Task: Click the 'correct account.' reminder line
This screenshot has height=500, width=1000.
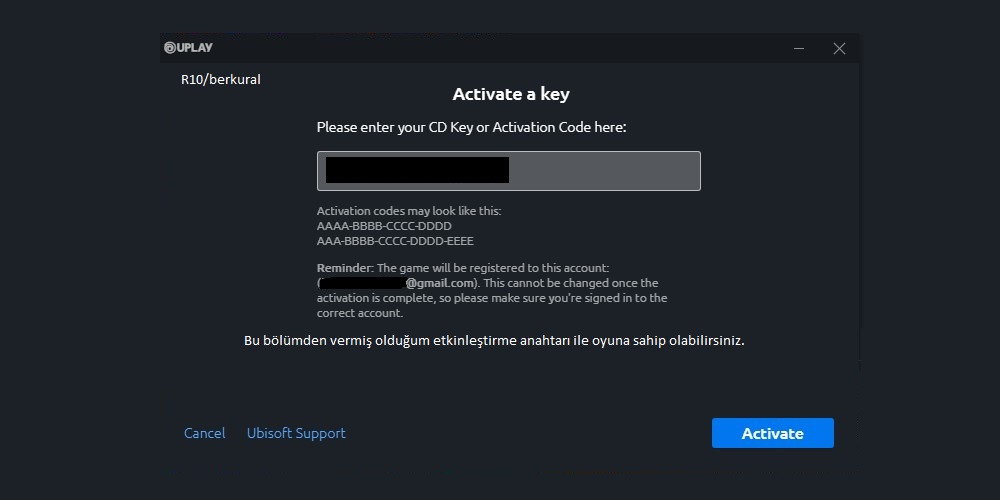Action: click(x=360, y=314)
